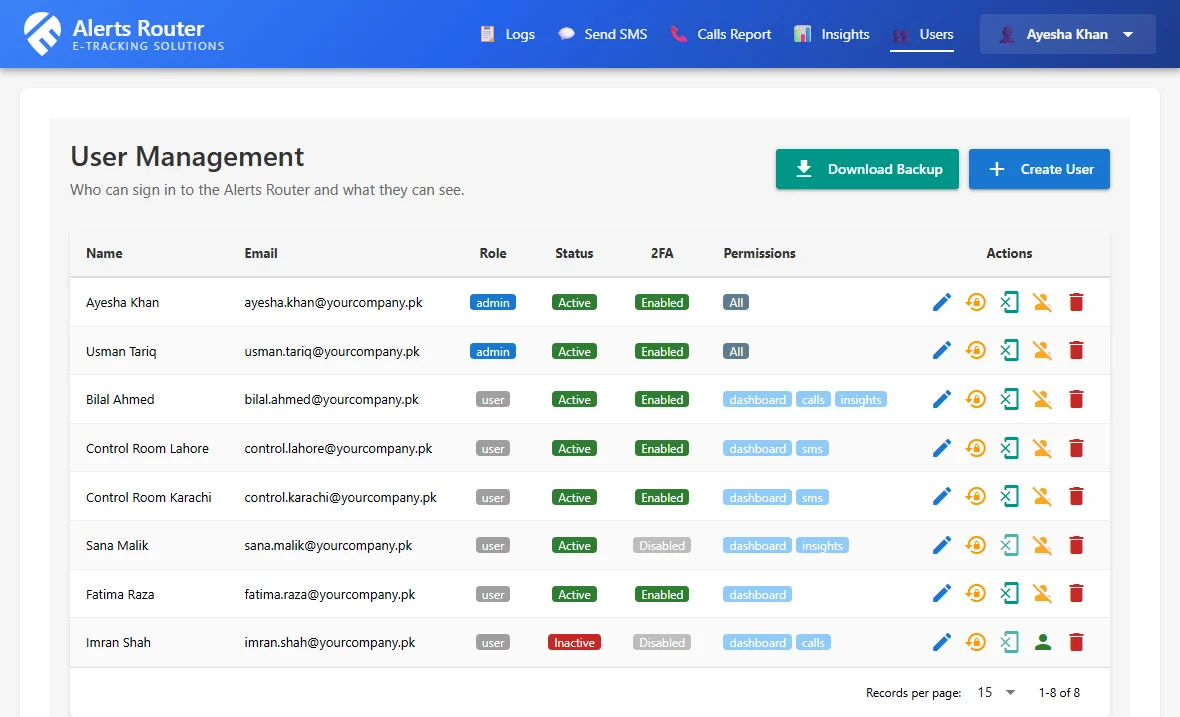Delete Ayesha Khan with the trash icon
The width and height of the screenshot is (1180, 717).
pos(1076,302)
